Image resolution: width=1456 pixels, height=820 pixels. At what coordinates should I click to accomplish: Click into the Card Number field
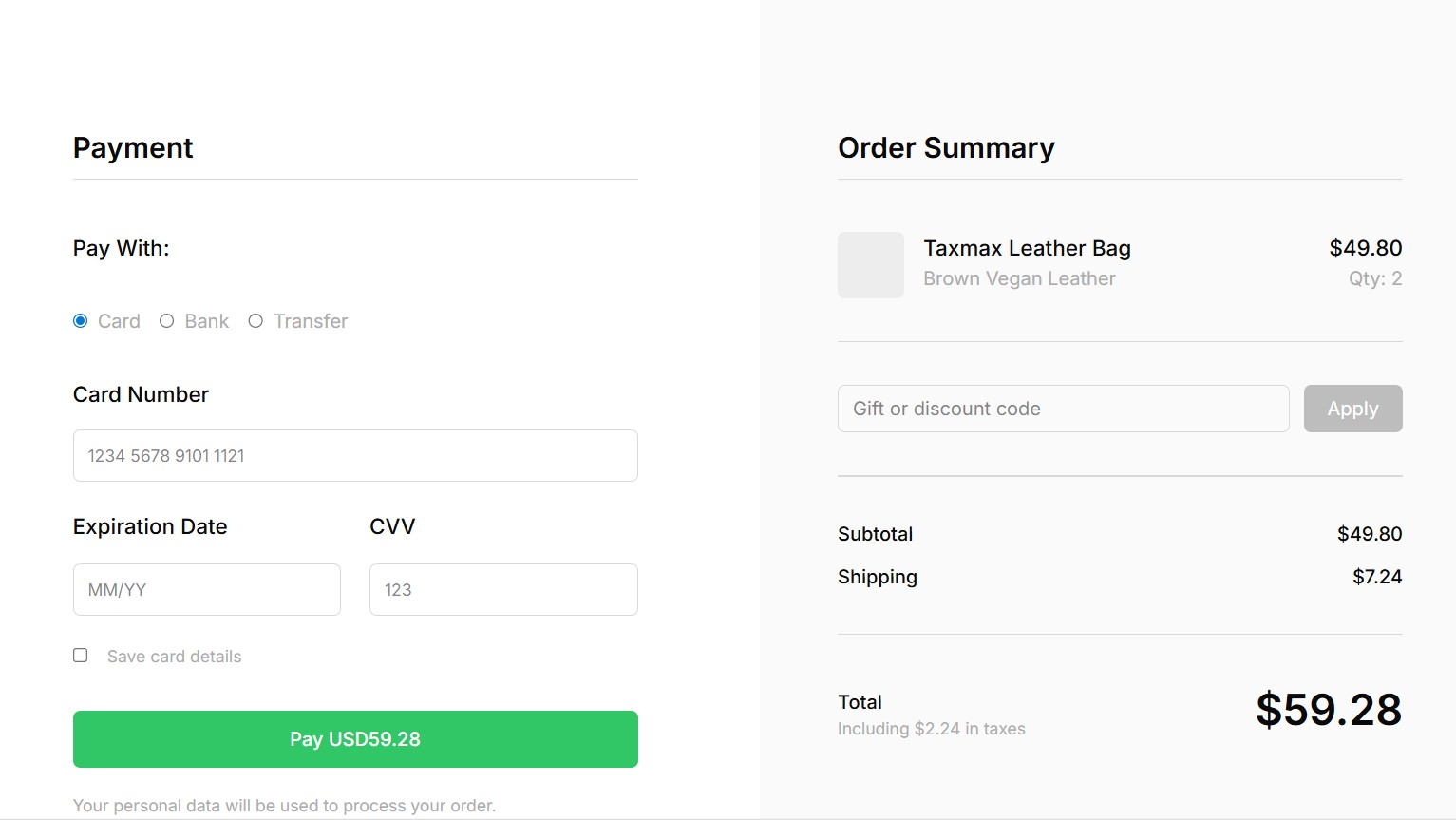point(355,456)
